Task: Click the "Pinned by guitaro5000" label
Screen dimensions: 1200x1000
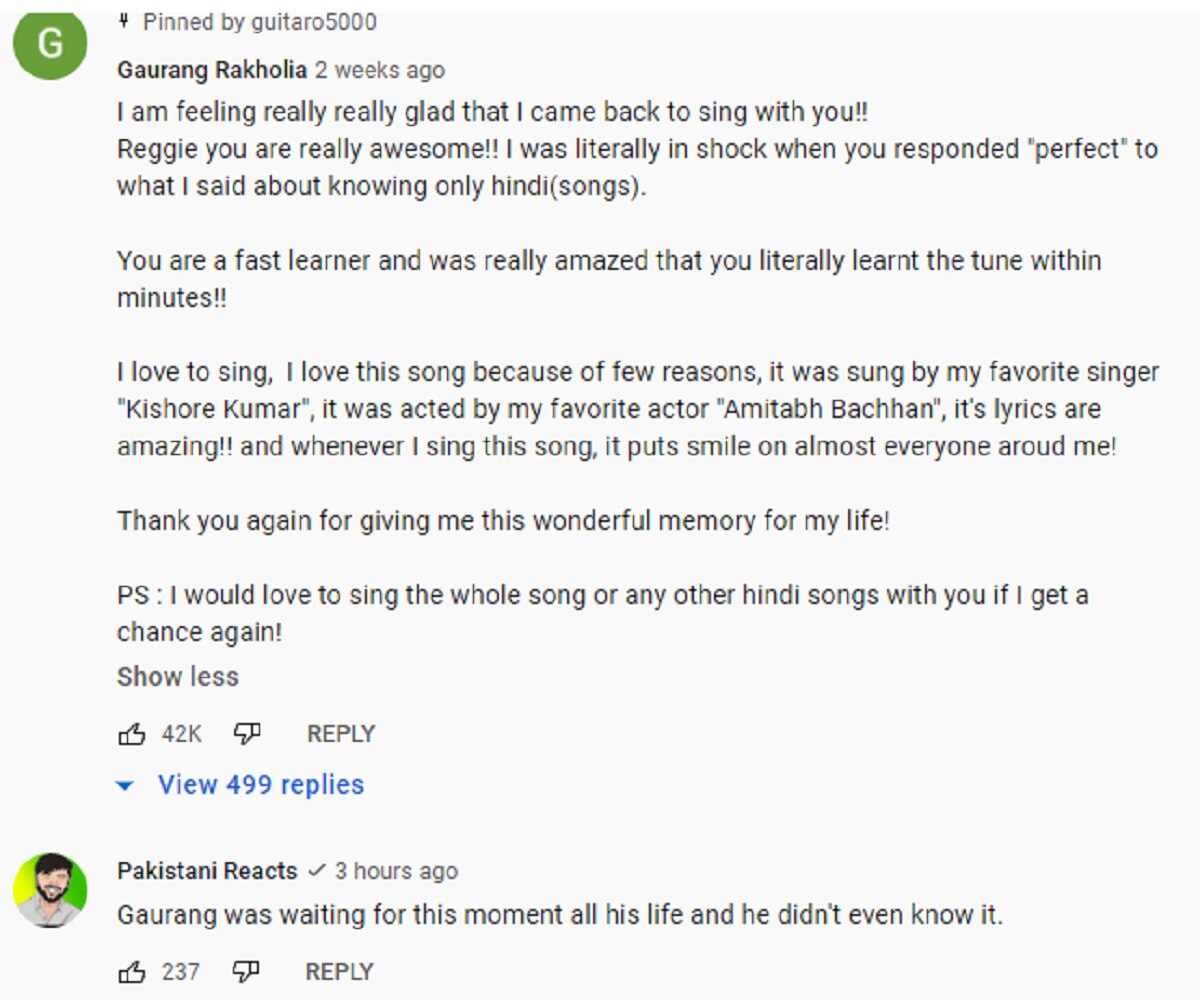Action: click(x=260, y=21)
